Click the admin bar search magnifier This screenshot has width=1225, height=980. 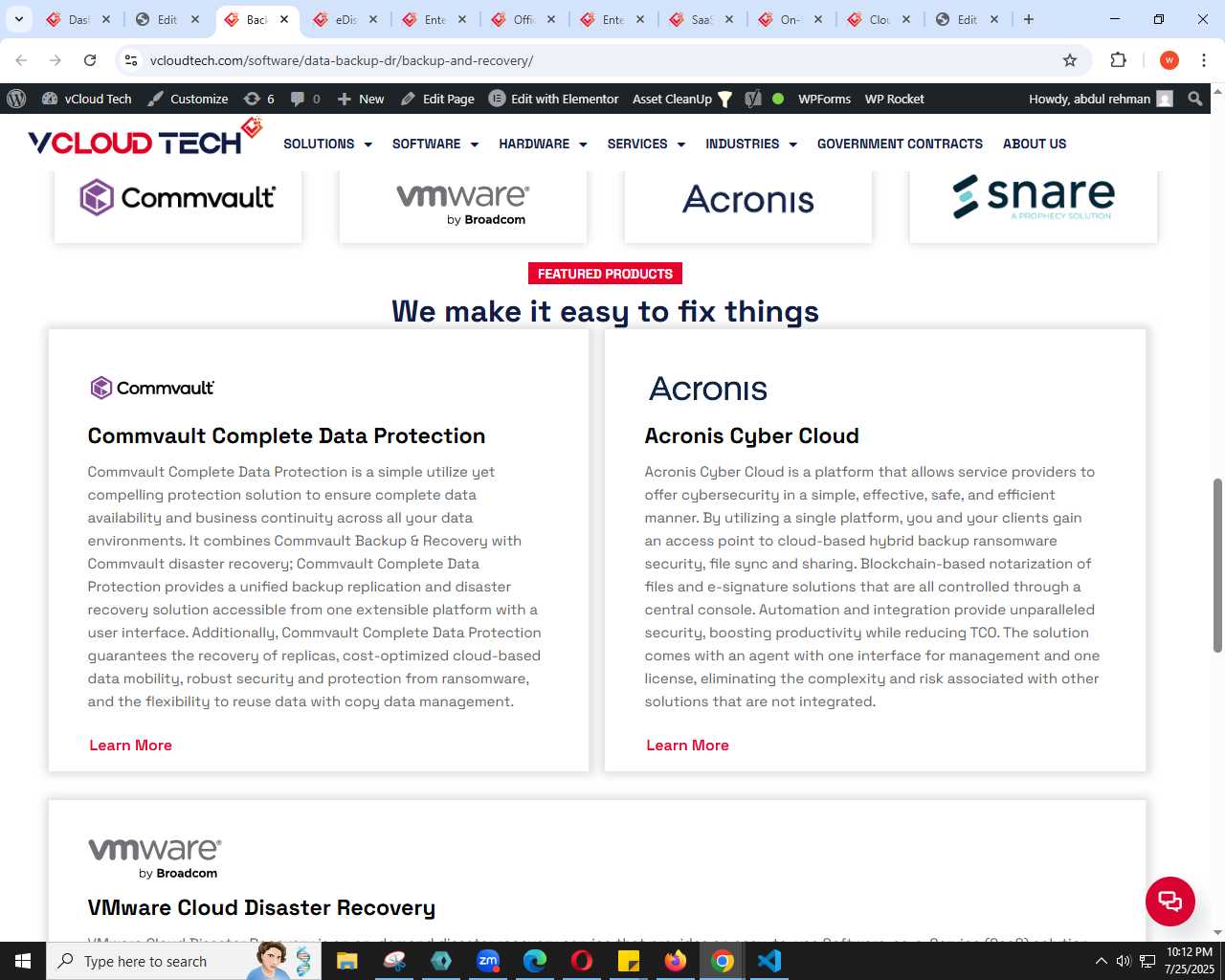coord(1194,99)
